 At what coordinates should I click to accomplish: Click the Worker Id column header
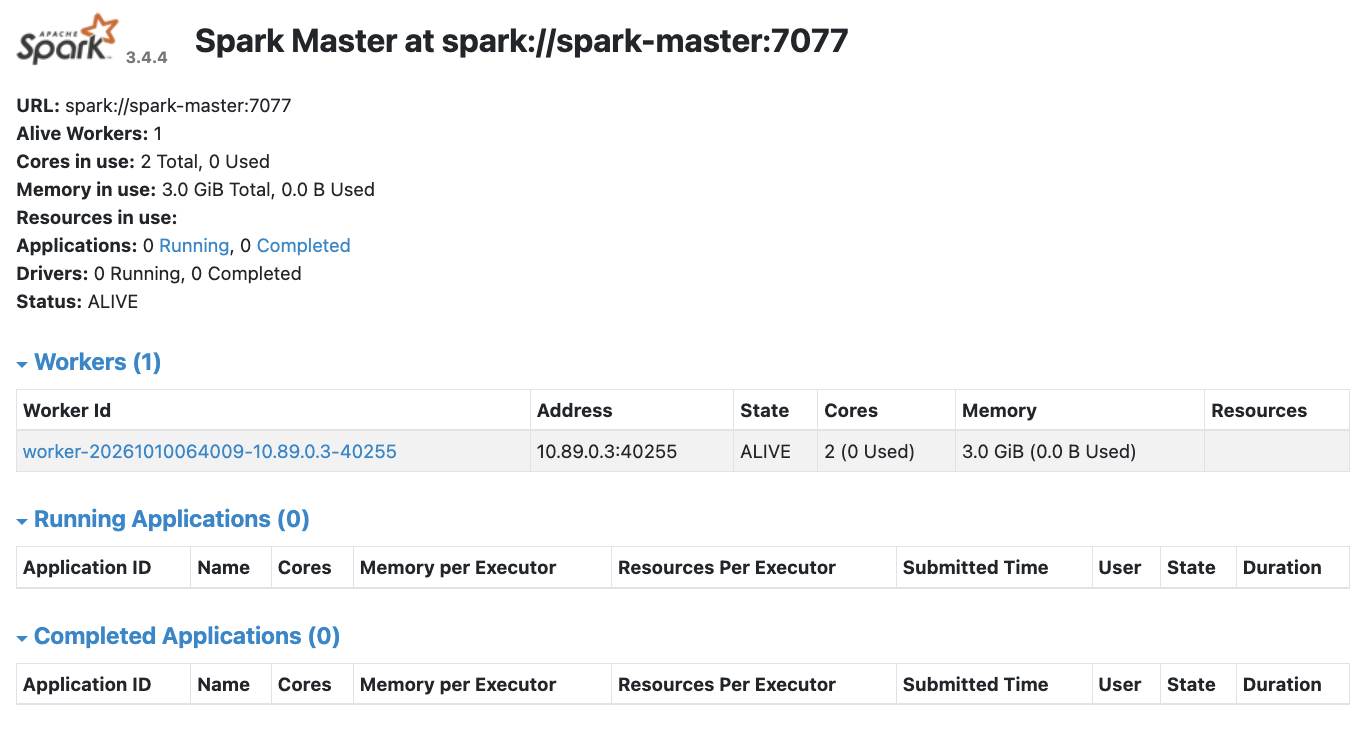(x=273, y=411)
